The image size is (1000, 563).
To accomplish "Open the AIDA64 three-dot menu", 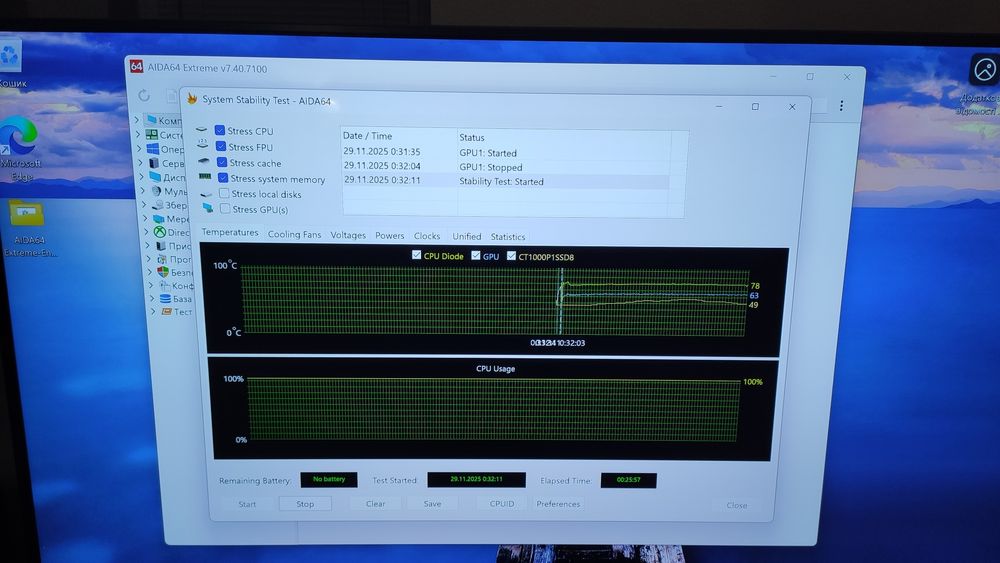I will point(841,106).
